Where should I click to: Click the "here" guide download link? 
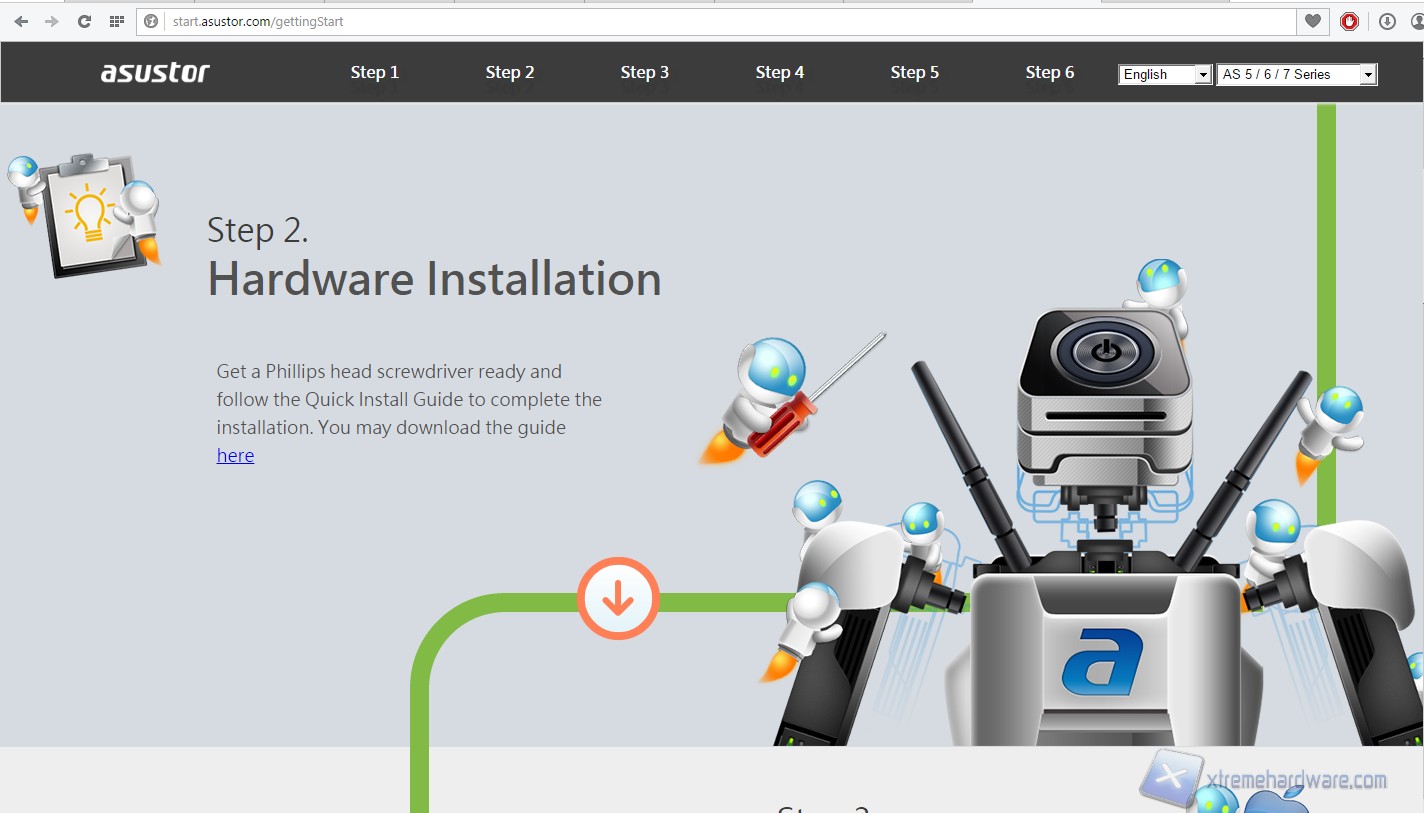[x=235, y=456]
